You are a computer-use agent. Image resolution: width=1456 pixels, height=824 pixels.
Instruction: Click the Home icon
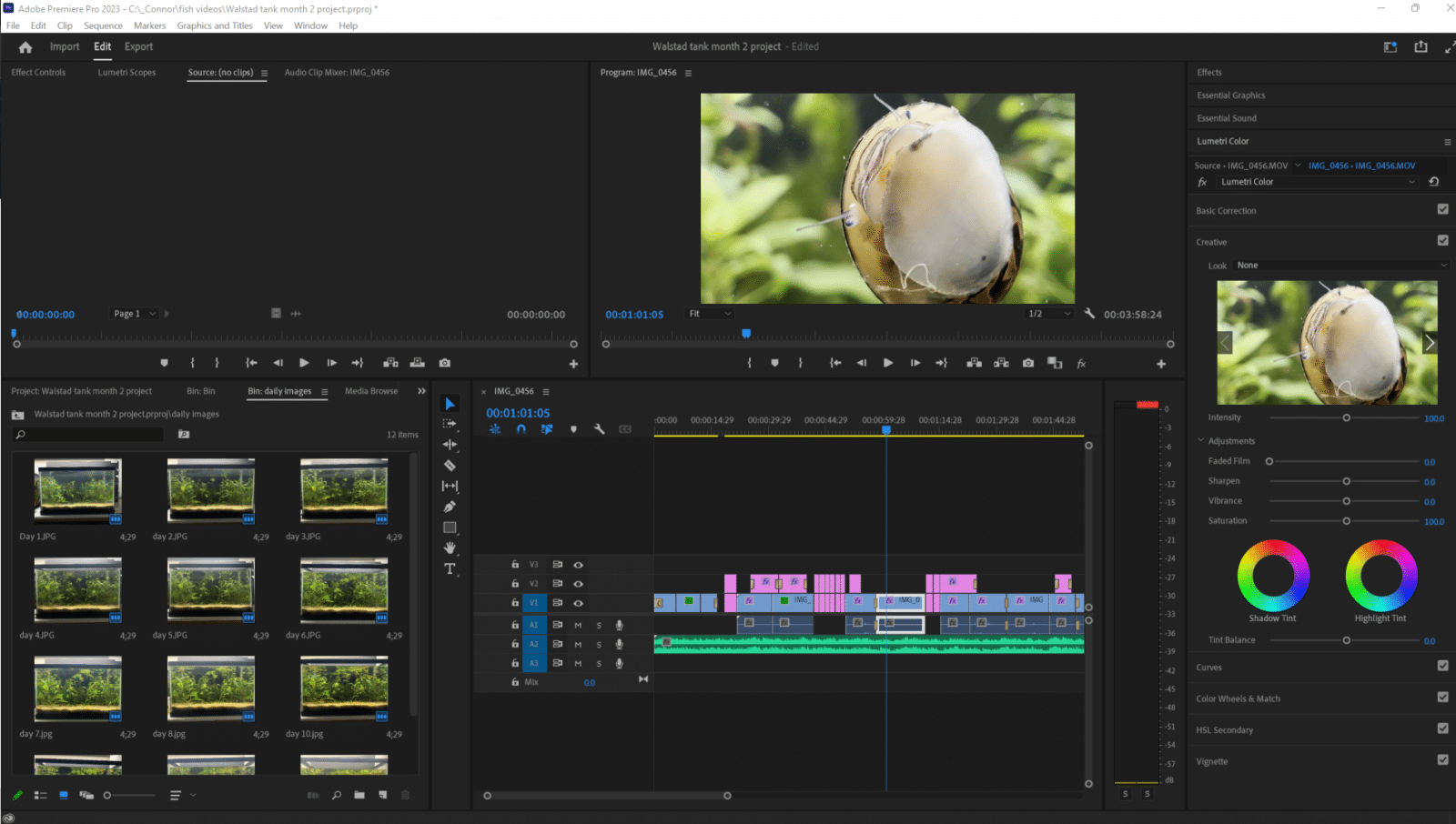coord(25,47)
